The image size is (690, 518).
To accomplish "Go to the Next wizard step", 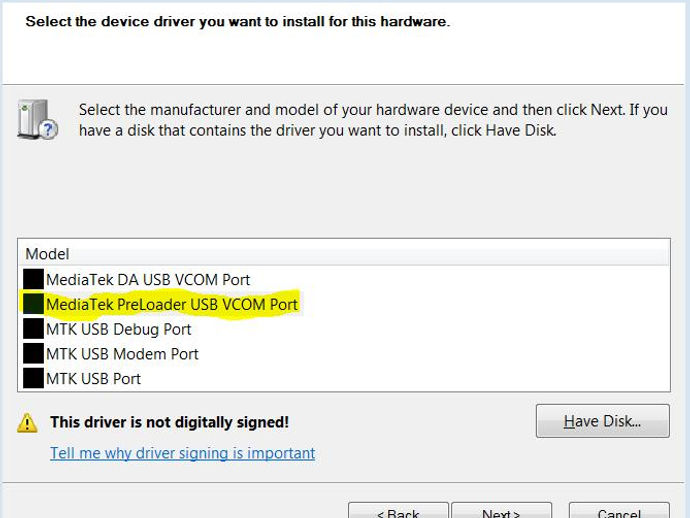I will click(x=502, y=511).
